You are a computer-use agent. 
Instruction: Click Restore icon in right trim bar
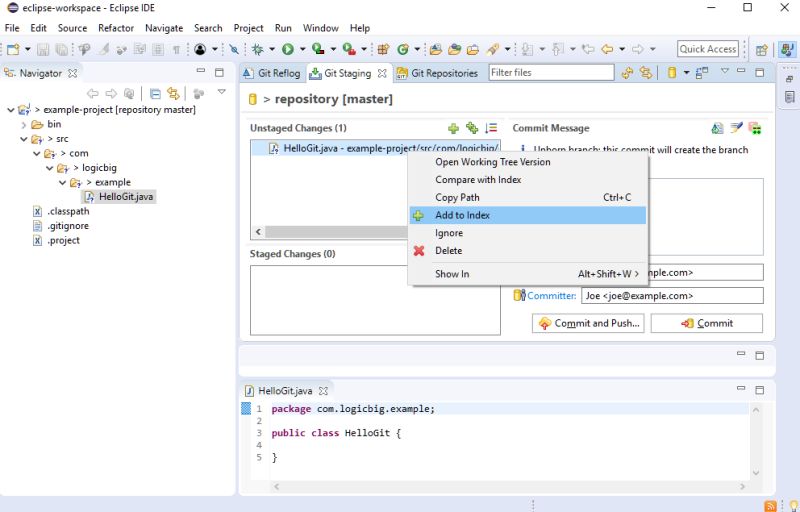click(x=789, y=79)
